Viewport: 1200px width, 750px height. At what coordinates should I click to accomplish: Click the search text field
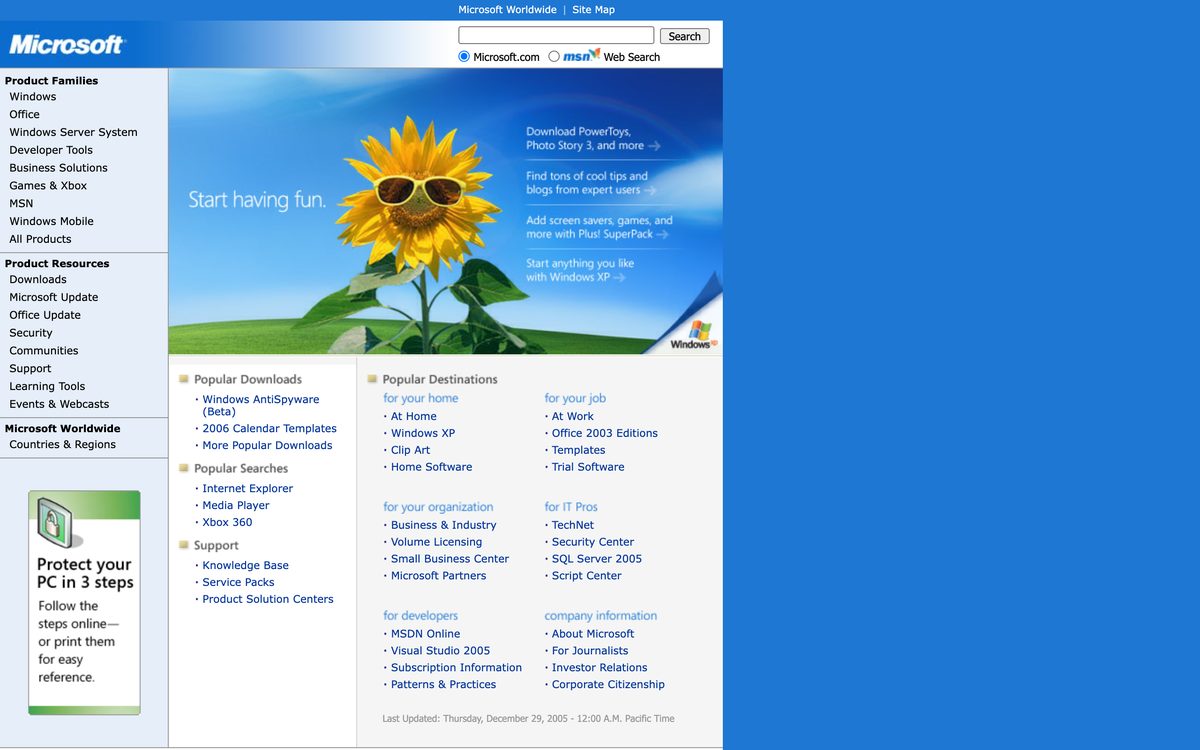[x=556, y=36]
